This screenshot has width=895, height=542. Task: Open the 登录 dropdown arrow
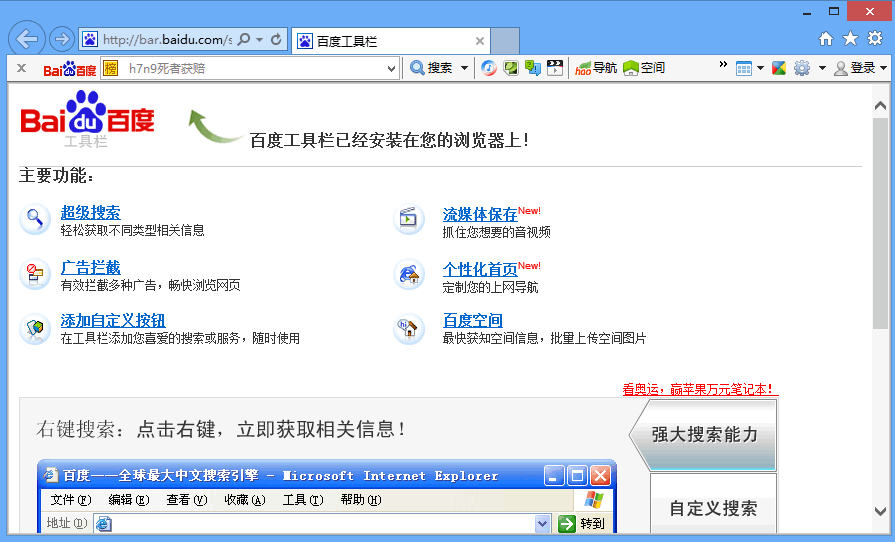coord(884,68)
